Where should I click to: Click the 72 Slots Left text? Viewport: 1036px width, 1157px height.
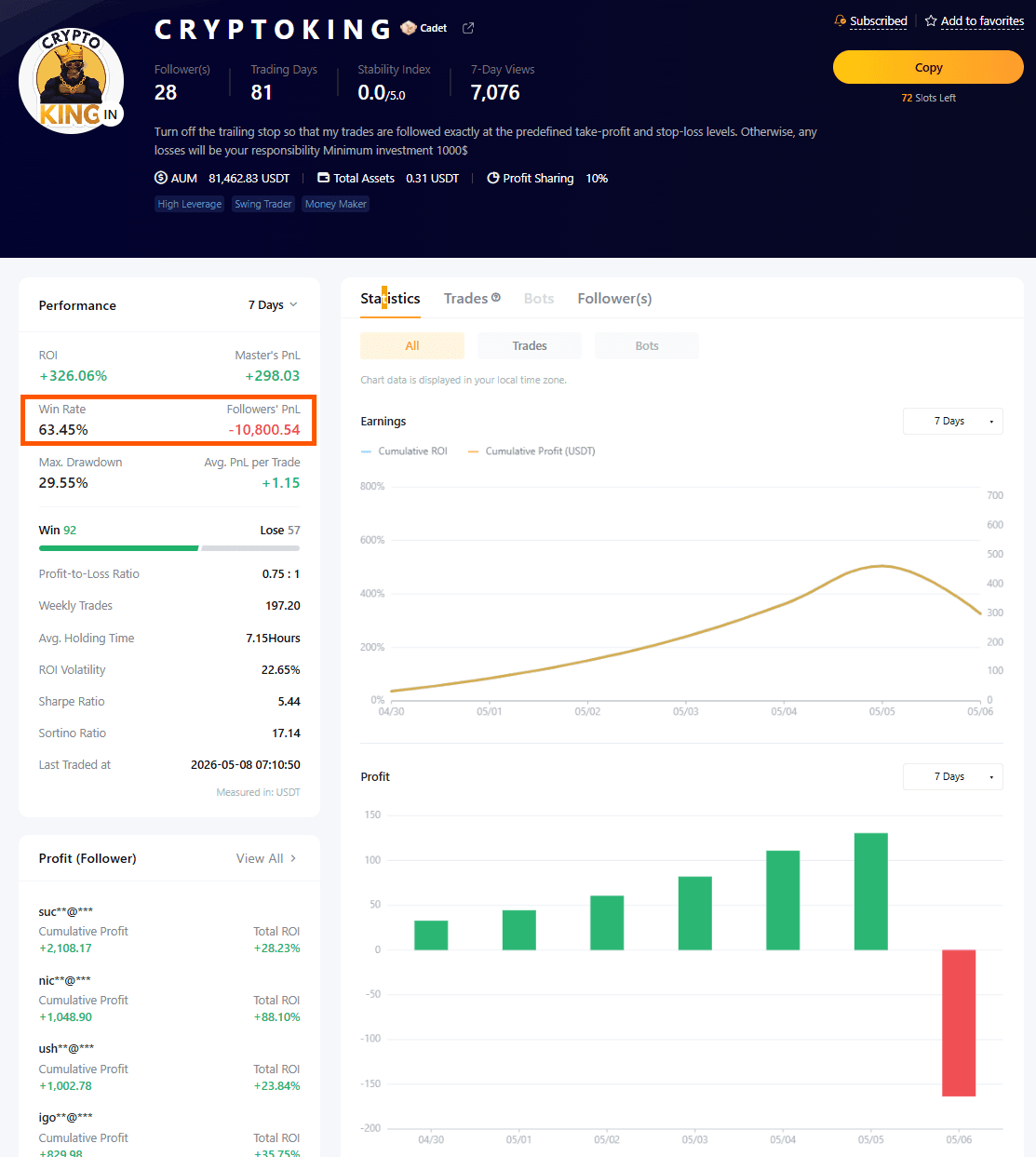(x=928, y=98)
